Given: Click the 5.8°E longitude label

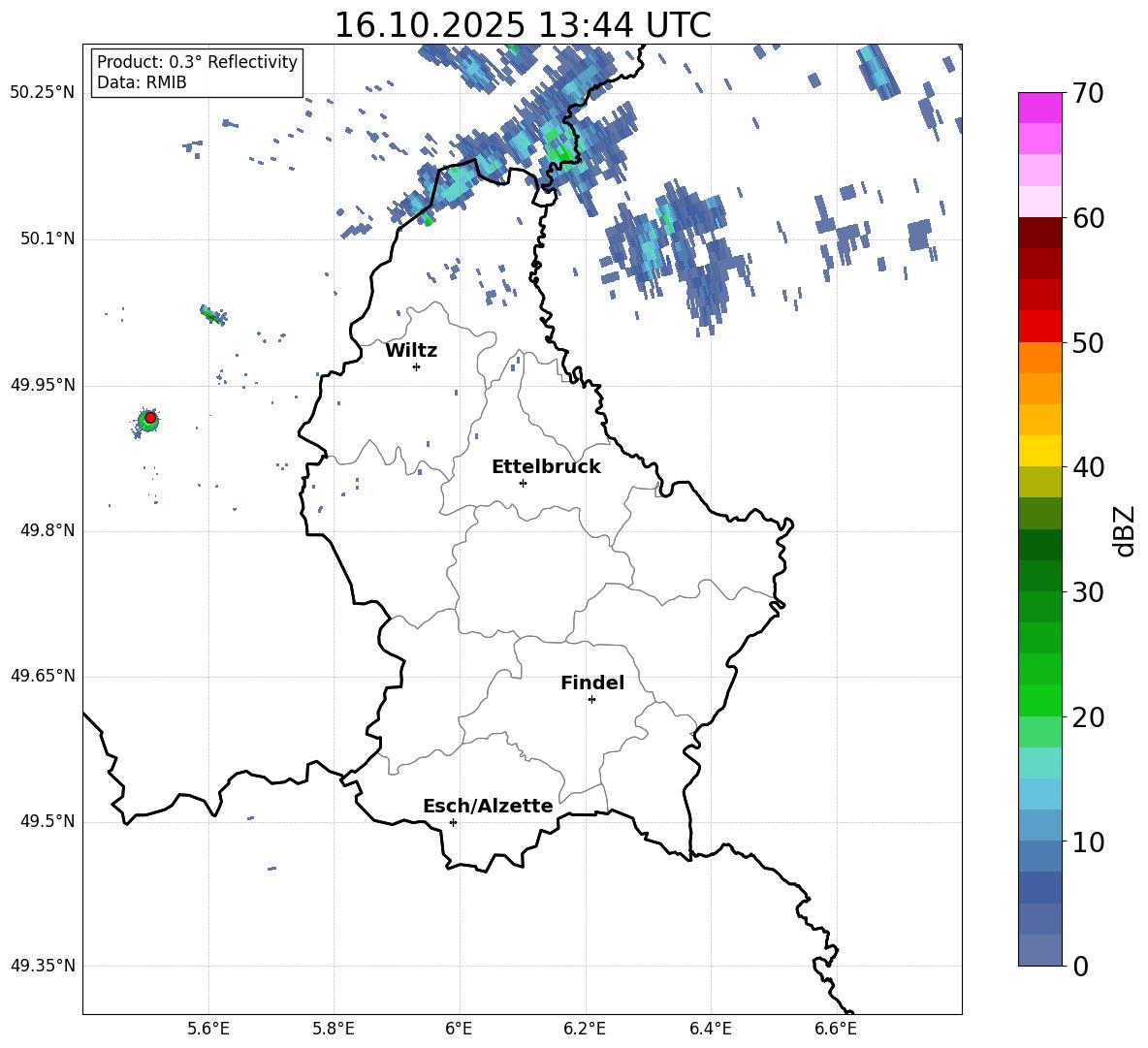Looking at the screenshot, I should pos(334,1029).
